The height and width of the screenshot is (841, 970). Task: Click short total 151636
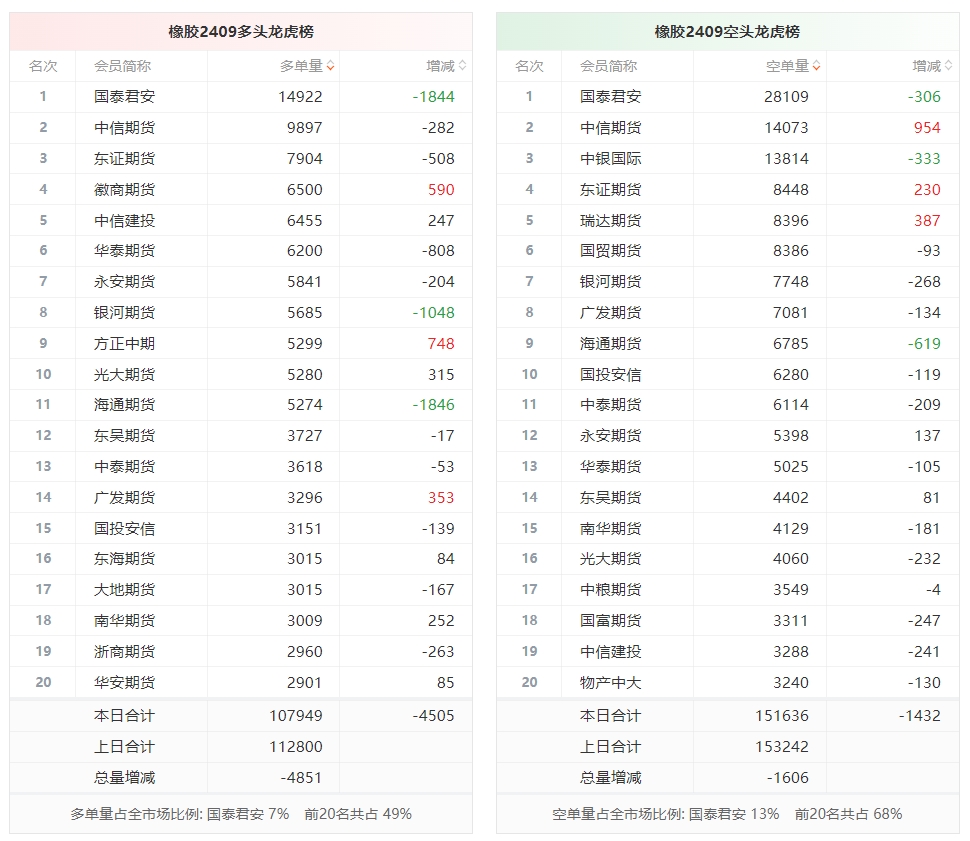[782, 716]
